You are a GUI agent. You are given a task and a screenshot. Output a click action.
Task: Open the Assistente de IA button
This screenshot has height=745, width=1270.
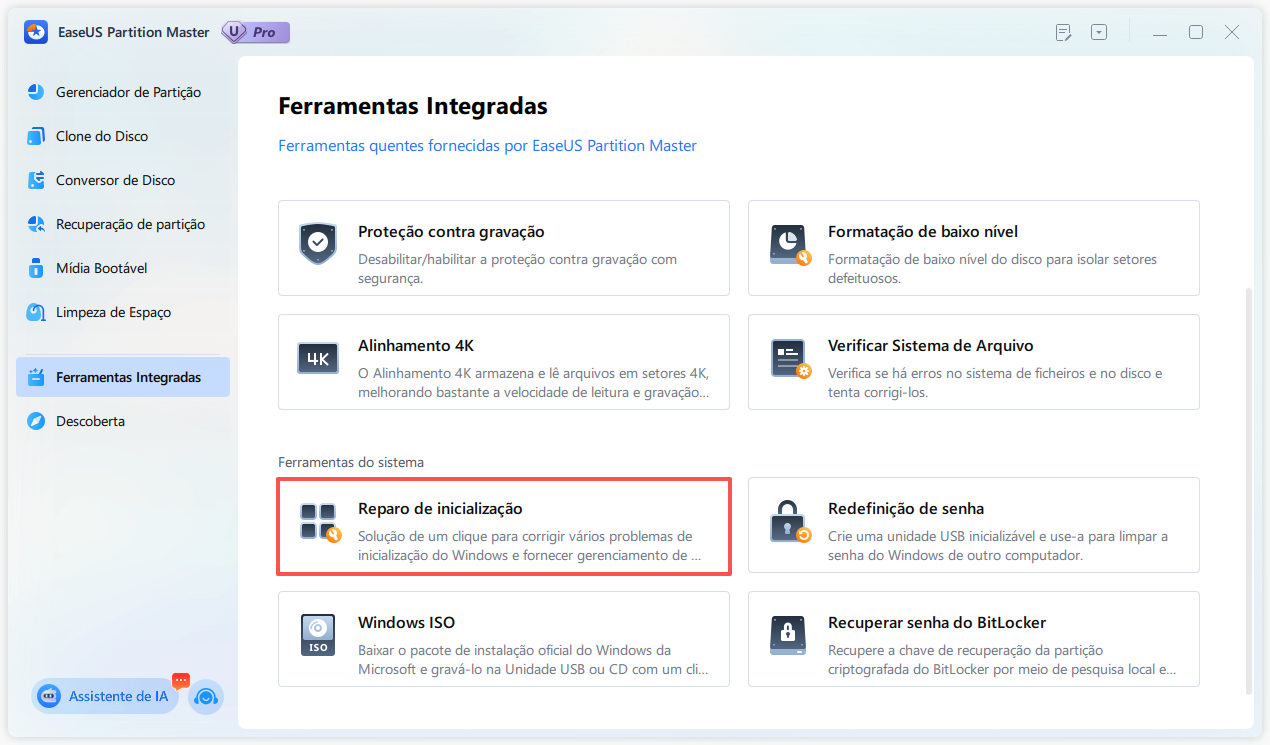tap(105, 696)
